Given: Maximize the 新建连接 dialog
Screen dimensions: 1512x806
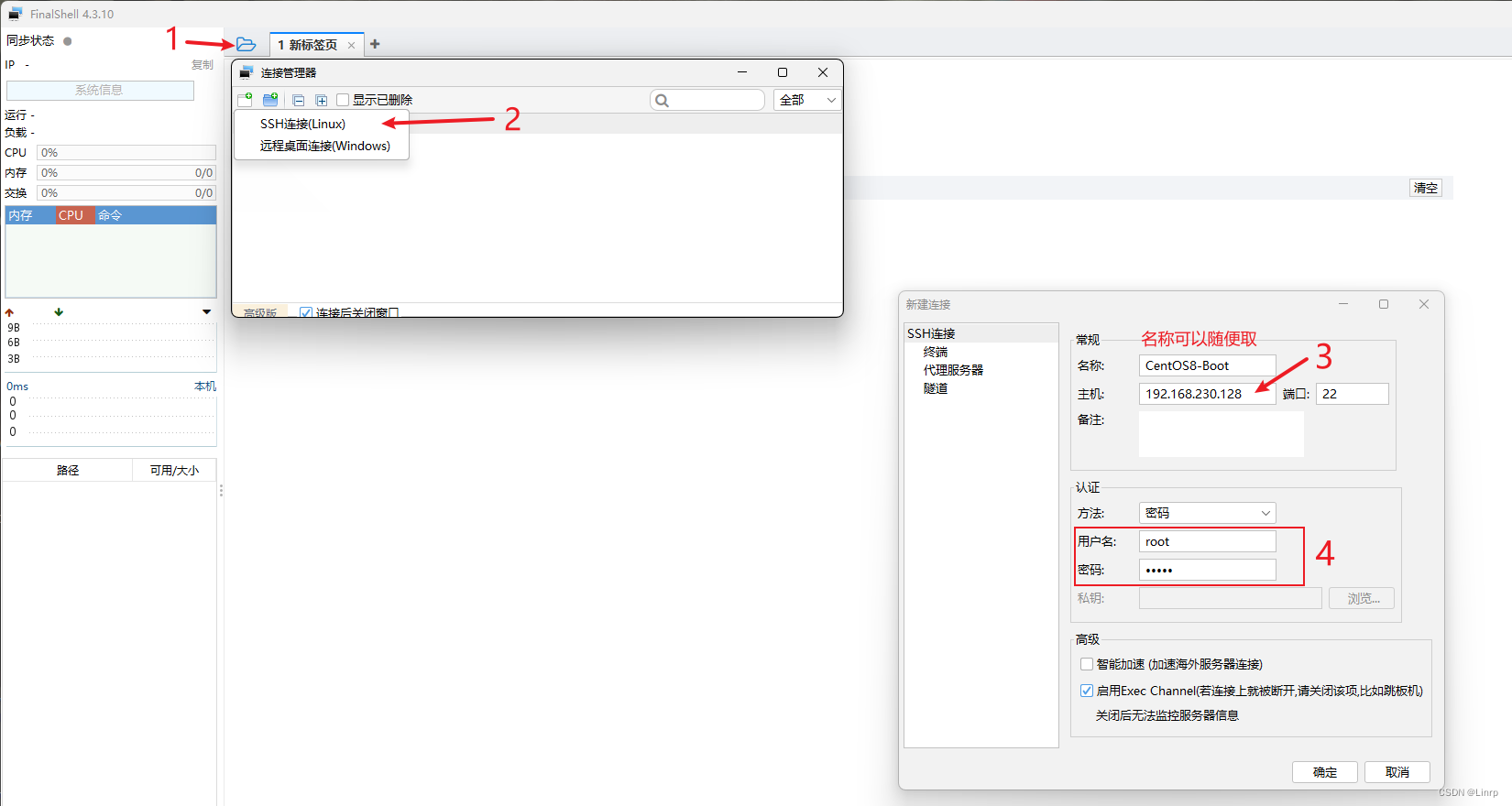Looking at the screenshot, I should [x=1384, y=304].
